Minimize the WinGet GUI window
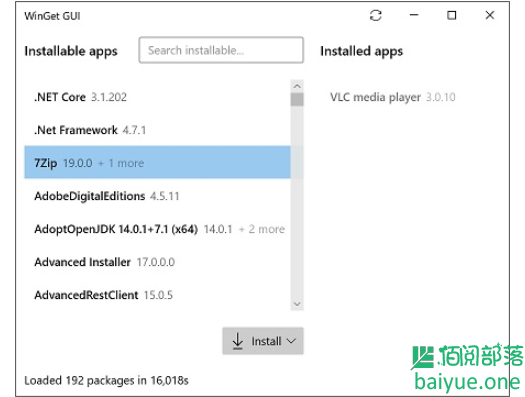Image resolution: width=525 pixels, height=397 pixels. (414, 15)
